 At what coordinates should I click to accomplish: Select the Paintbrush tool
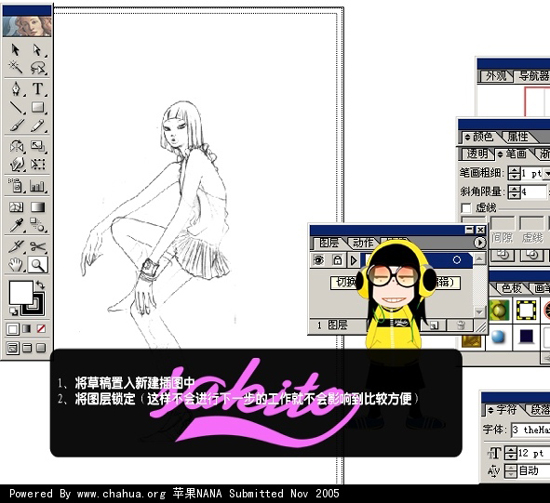(16, 125)
